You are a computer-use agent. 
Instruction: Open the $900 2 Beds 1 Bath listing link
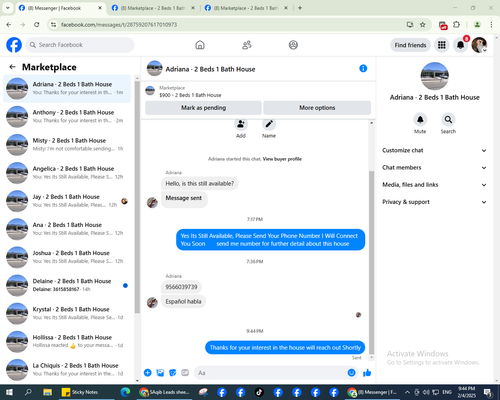click(190, 95)
